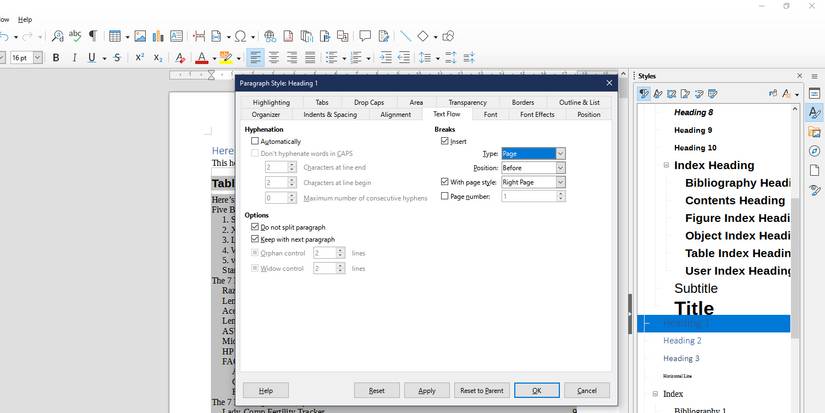825x413 pixels.
Task: Enable the Page number checkbox
Action: click(x=445, y=196)
